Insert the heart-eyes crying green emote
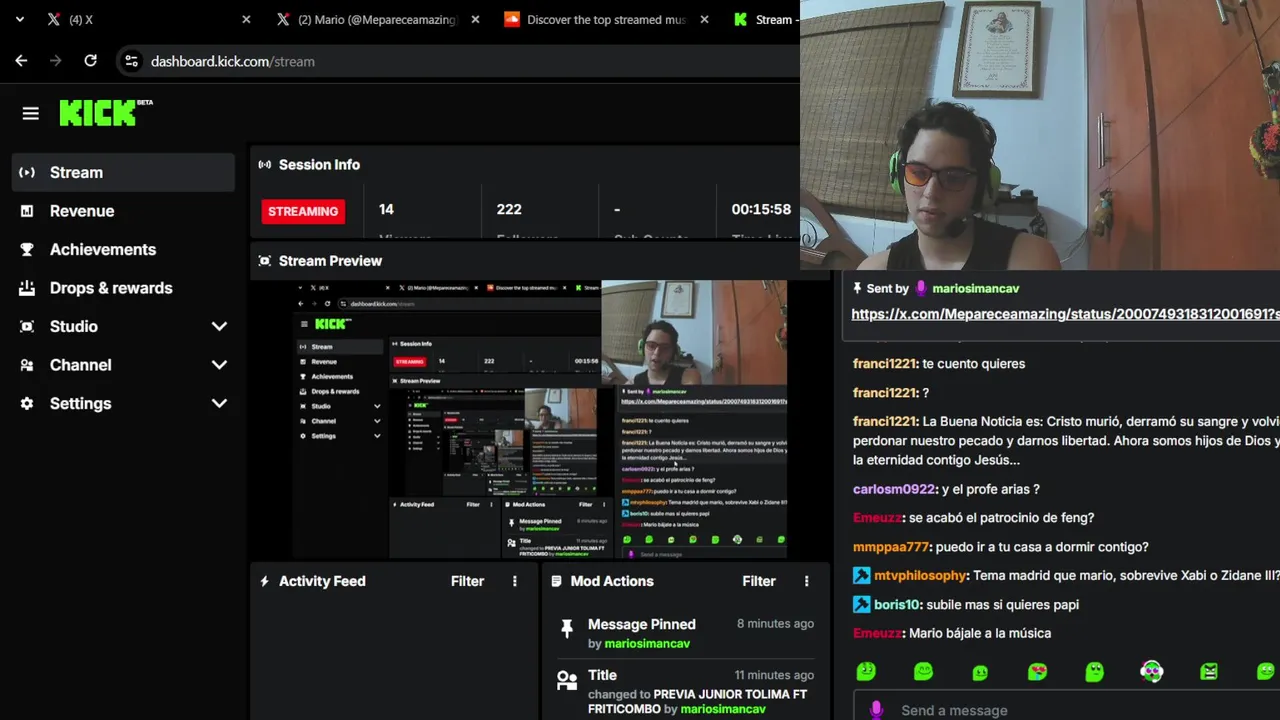The height and width of the screenshot is (720, 1280). tap(1037, 672)
